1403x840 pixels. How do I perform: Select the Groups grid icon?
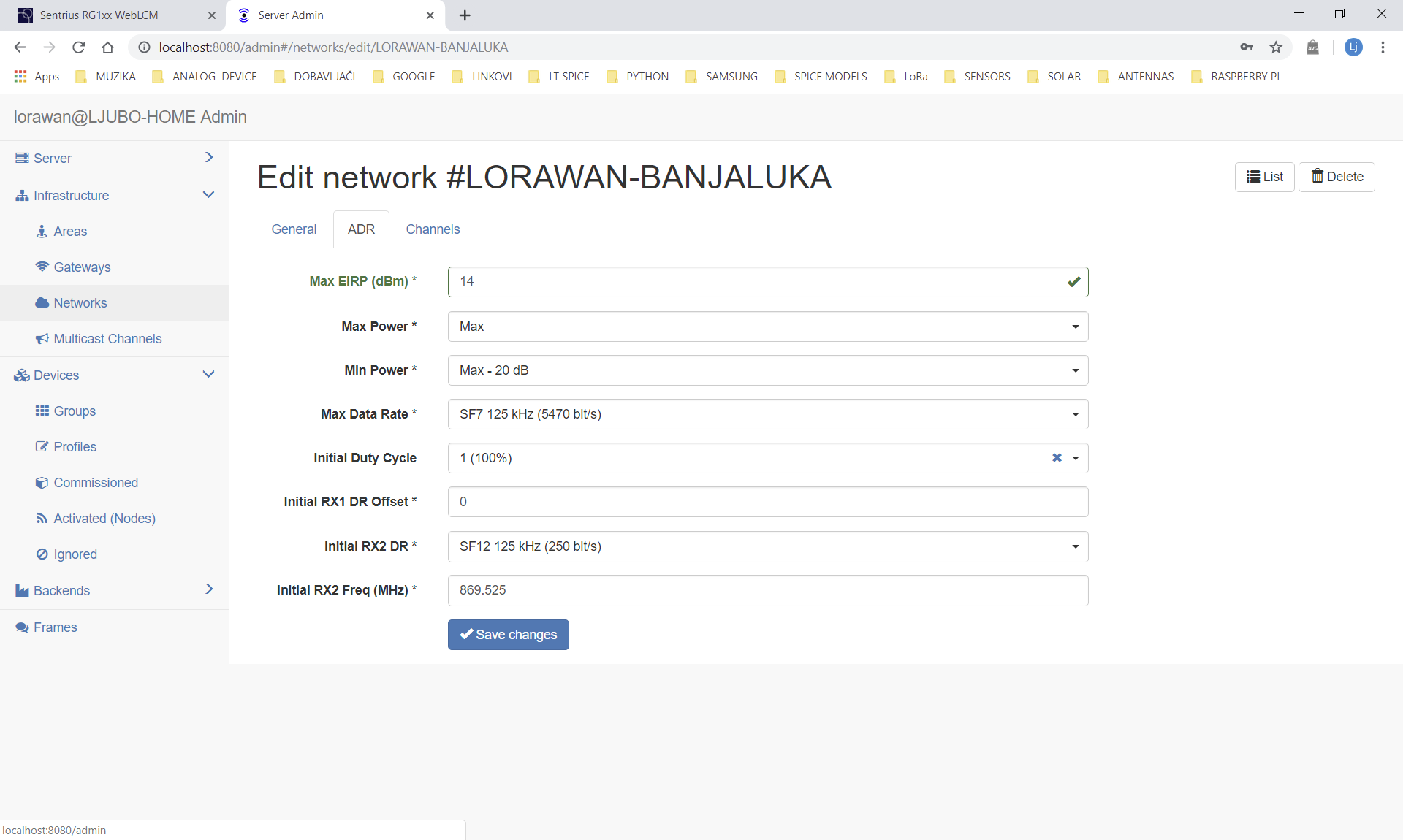(x=42, y=411)
